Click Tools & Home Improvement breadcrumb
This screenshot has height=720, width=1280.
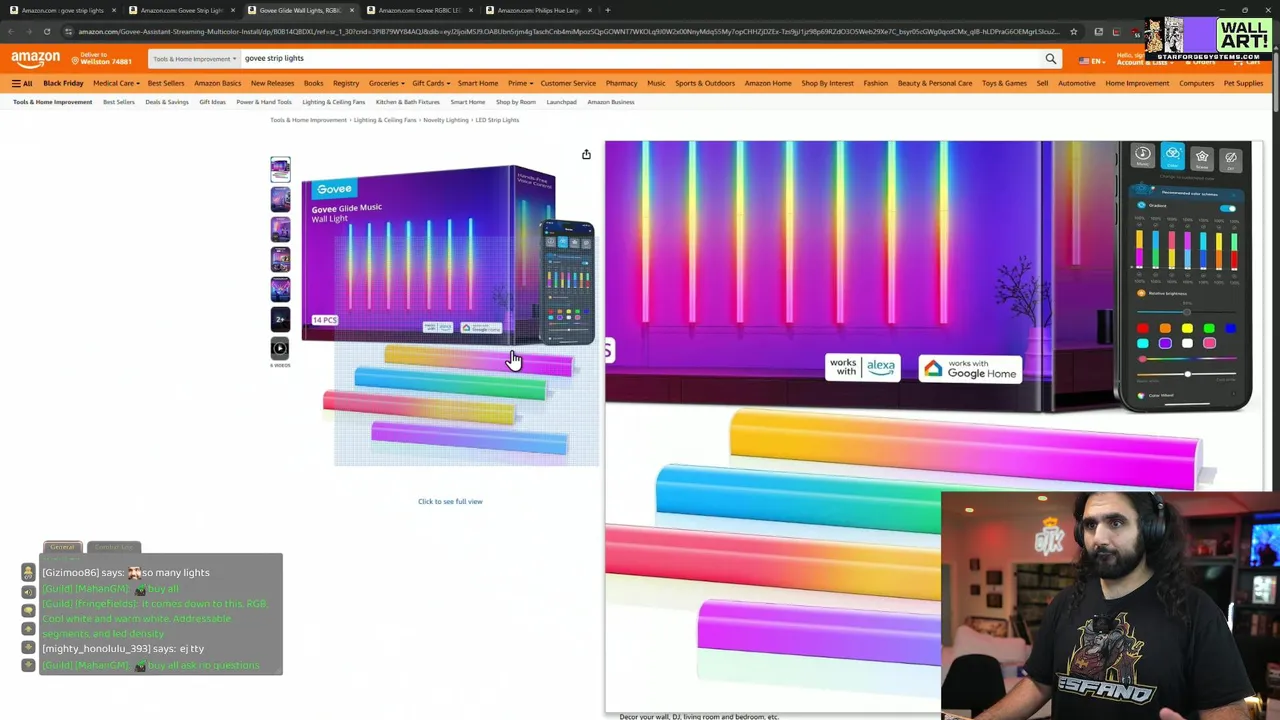pos(308,120)
